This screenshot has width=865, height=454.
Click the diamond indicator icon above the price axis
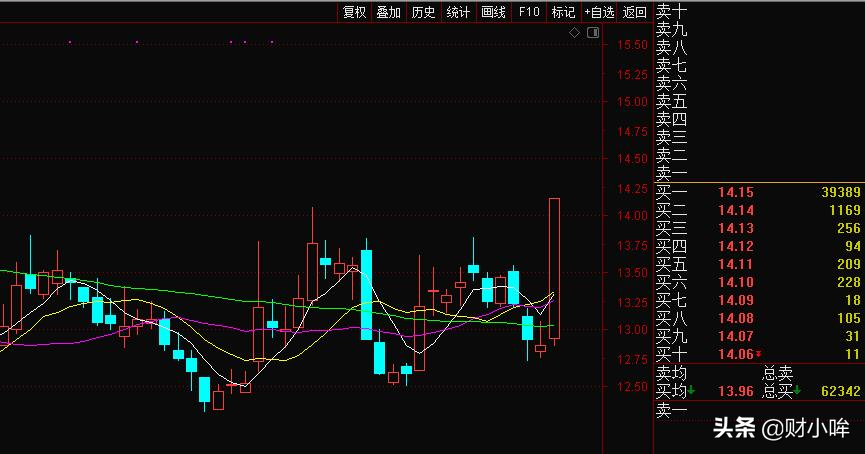[574, 33]
